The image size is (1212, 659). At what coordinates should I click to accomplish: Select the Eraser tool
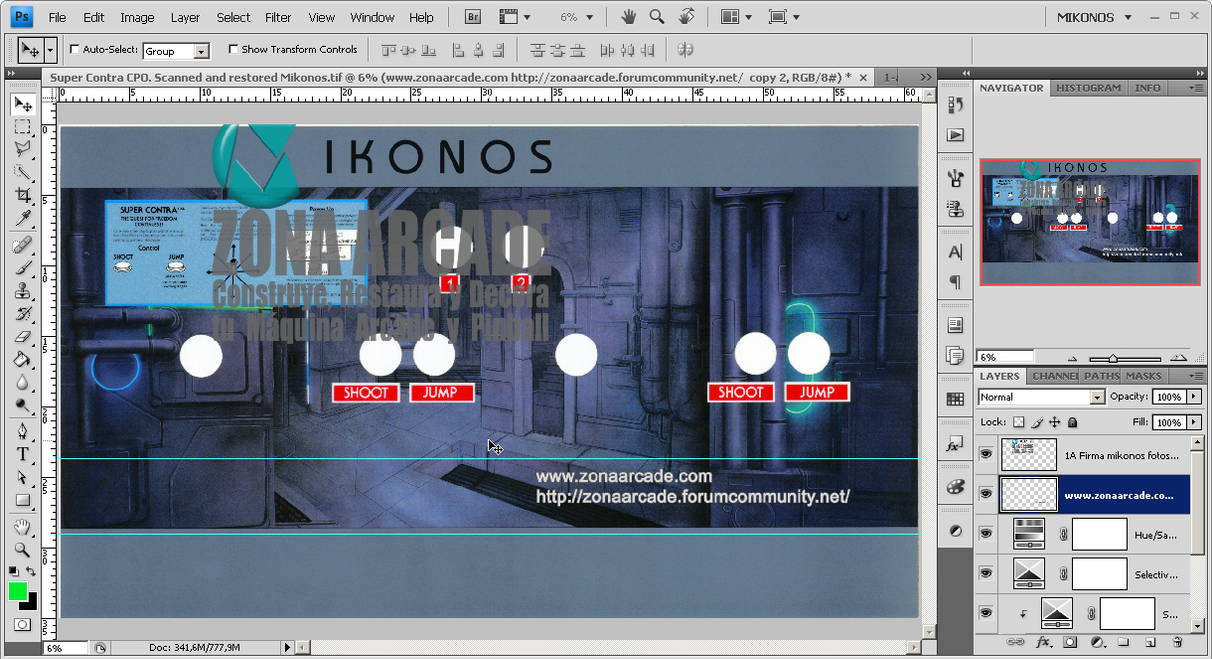coord(22,337)
